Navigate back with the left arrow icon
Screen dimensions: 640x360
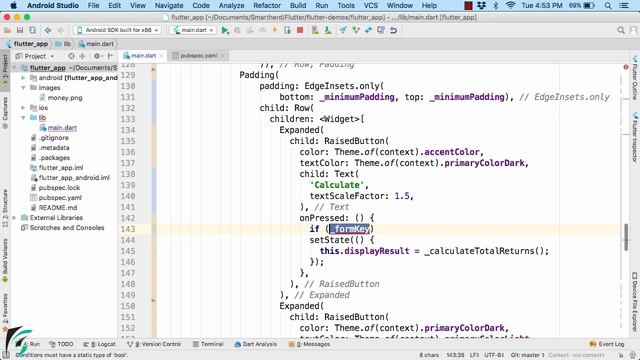coord(48,30)
